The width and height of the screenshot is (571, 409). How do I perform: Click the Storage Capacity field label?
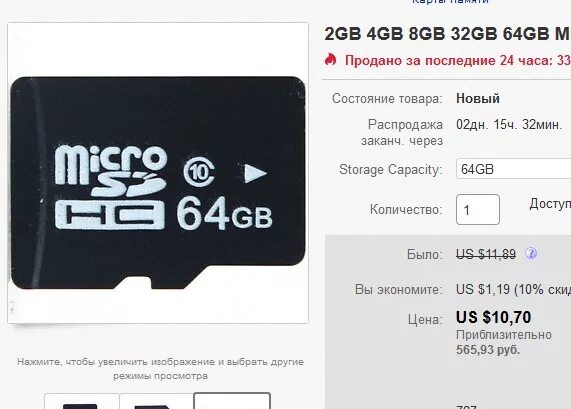391,170
